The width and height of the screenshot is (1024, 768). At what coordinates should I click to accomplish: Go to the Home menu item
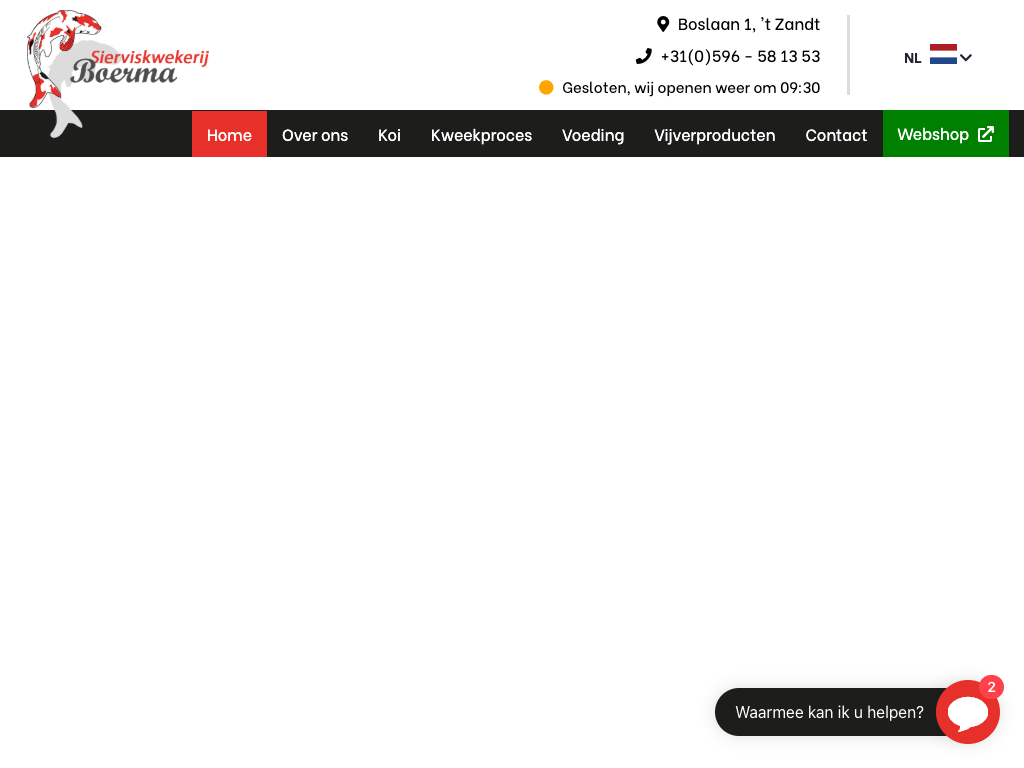pos(229,134)
